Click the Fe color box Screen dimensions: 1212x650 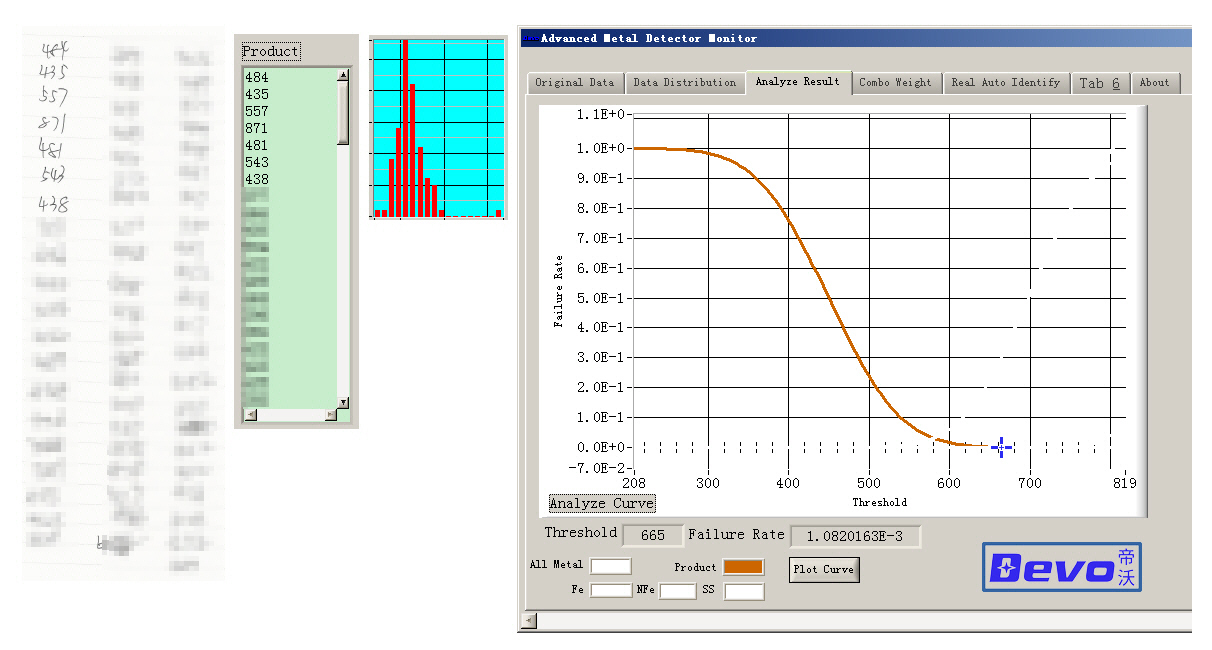click(x=611, y=591)
